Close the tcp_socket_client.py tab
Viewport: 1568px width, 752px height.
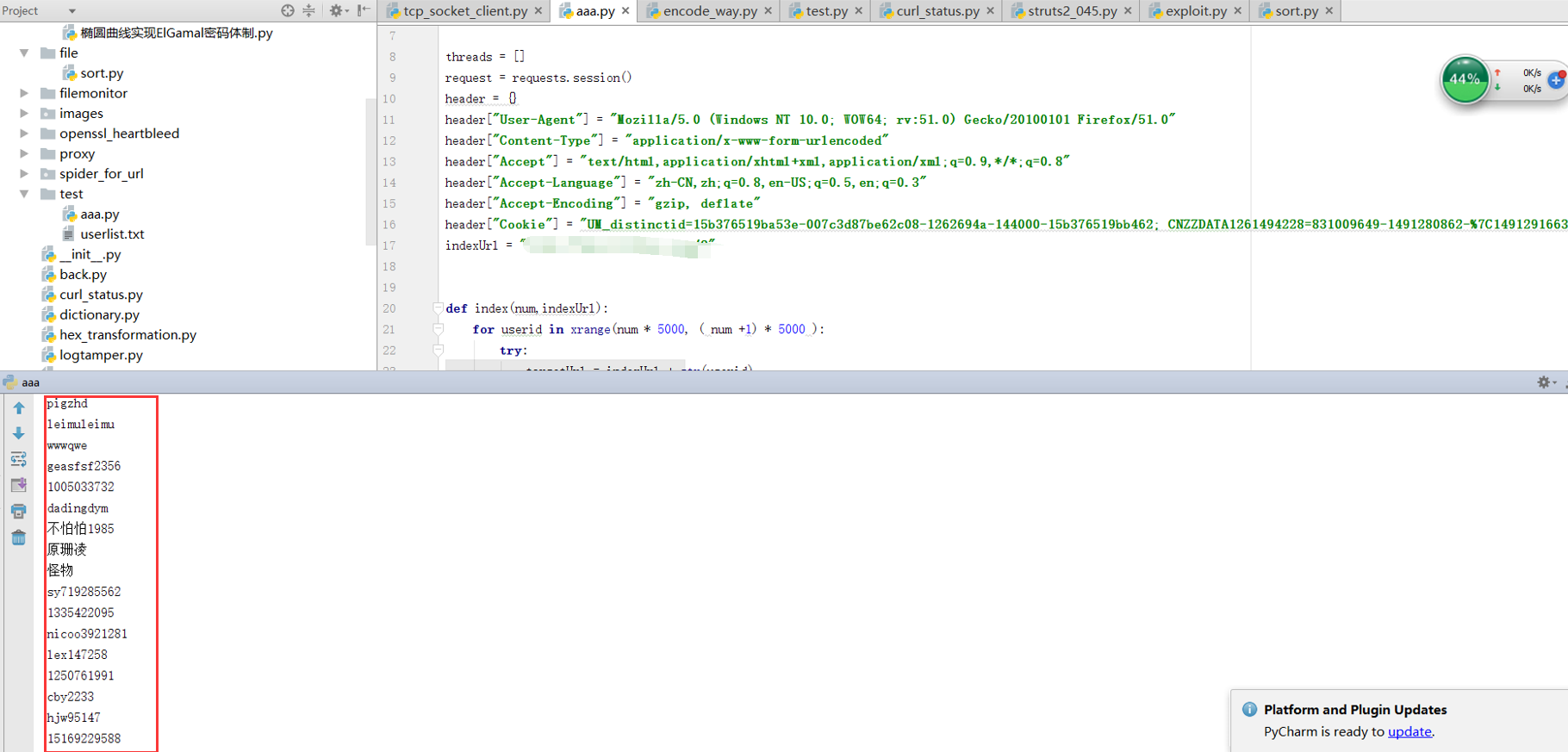(538, 11)
